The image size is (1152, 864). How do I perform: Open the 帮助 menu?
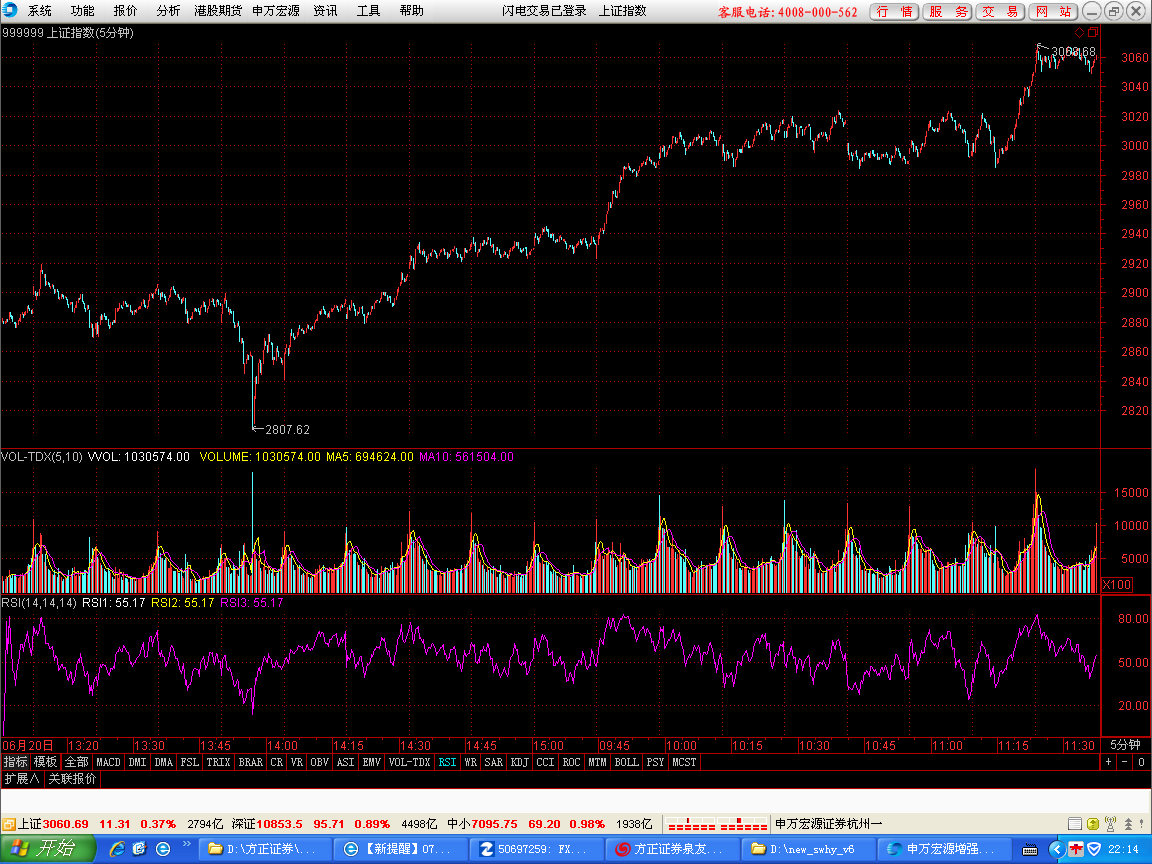point(411,11)
